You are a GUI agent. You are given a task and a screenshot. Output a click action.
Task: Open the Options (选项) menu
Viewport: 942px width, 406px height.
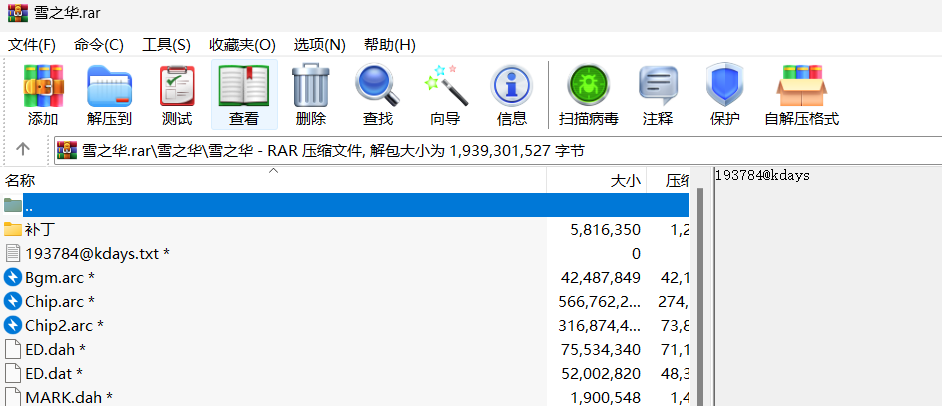tap(319, 45)
